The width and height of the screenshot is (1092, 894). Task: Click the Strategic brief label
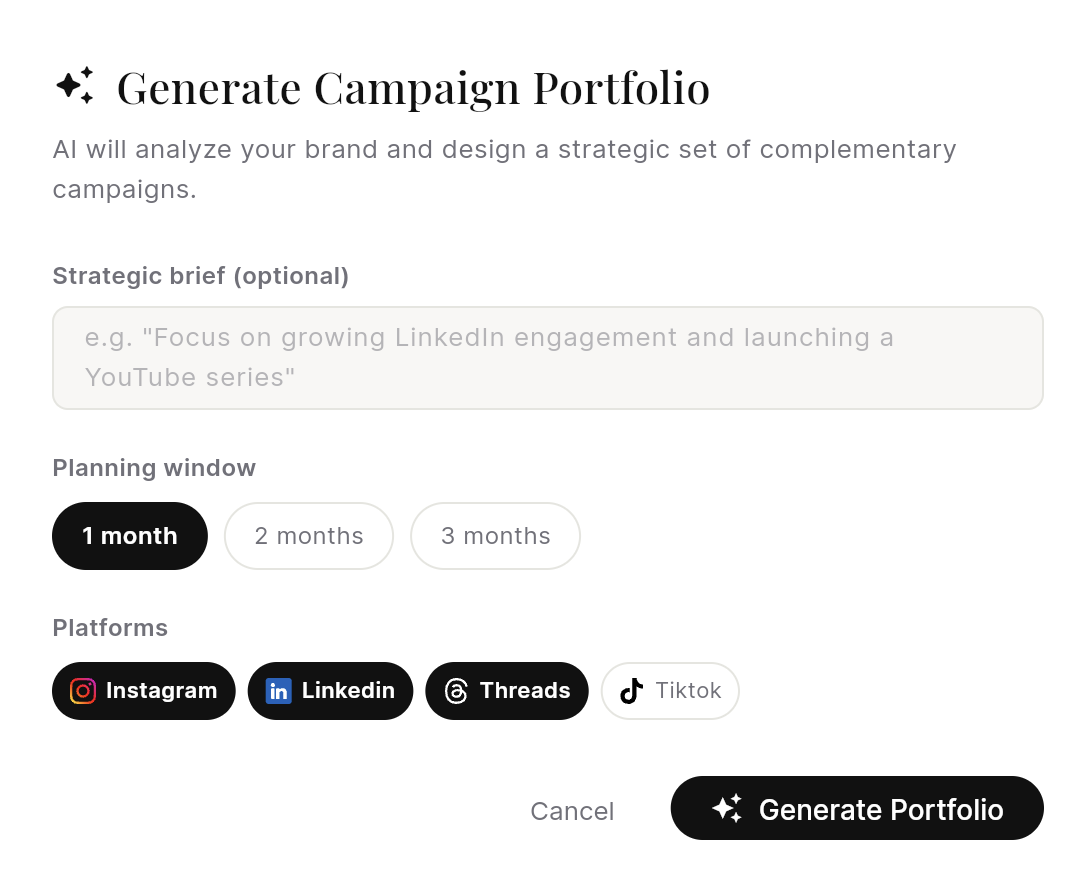tap(200, 276)
